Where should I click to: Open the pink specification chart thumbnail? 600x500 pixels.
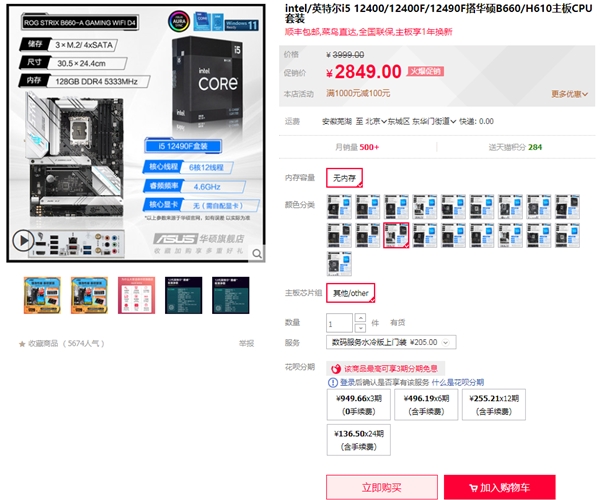137,295
